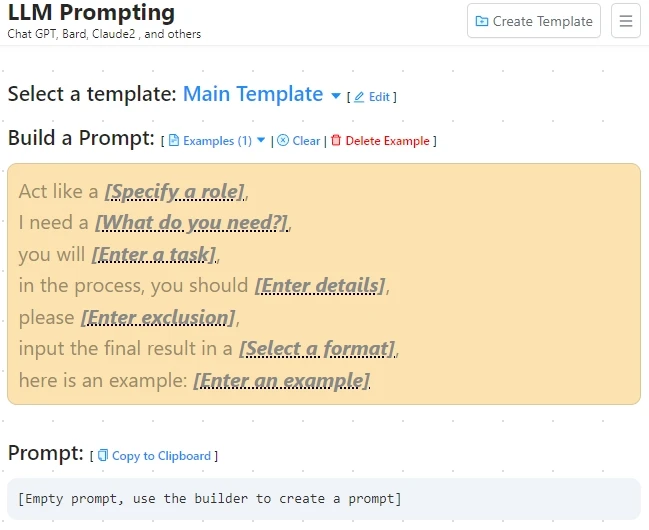Open the hamburger menu button
Screen dimensions: 649x530
click(x=626, y=21)
